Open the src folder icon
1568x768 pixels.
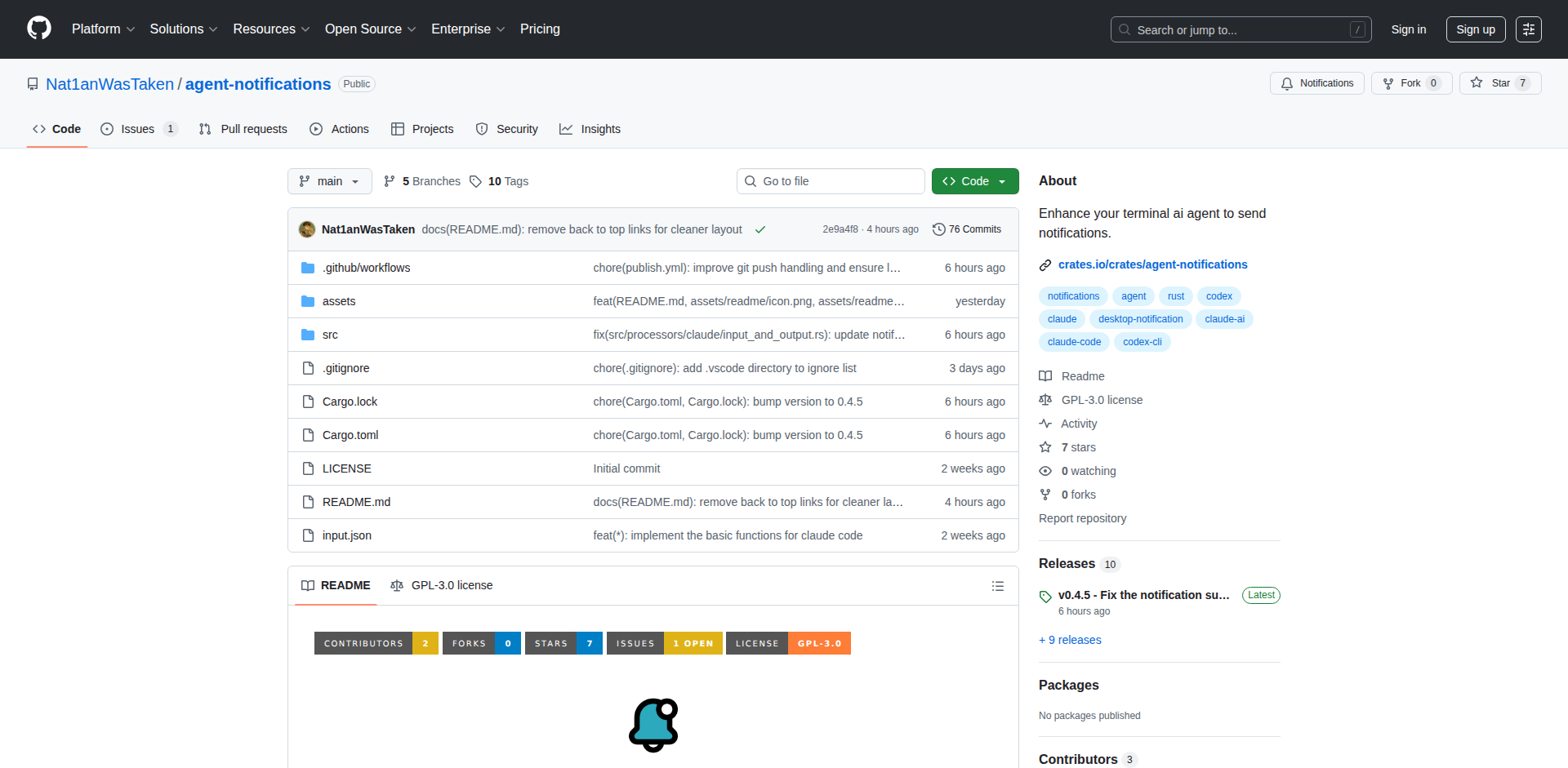tap(308, 335)
